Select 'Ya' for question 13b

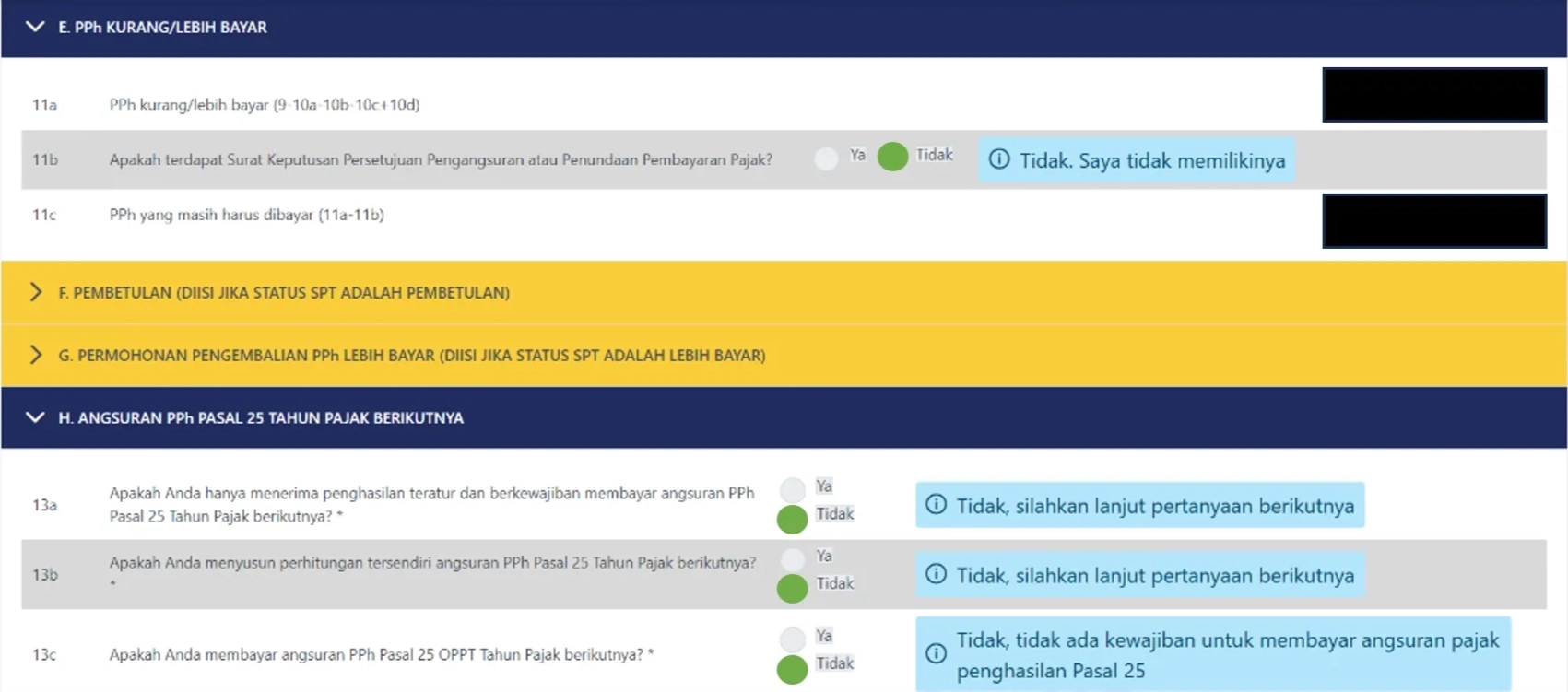(792, 559)
